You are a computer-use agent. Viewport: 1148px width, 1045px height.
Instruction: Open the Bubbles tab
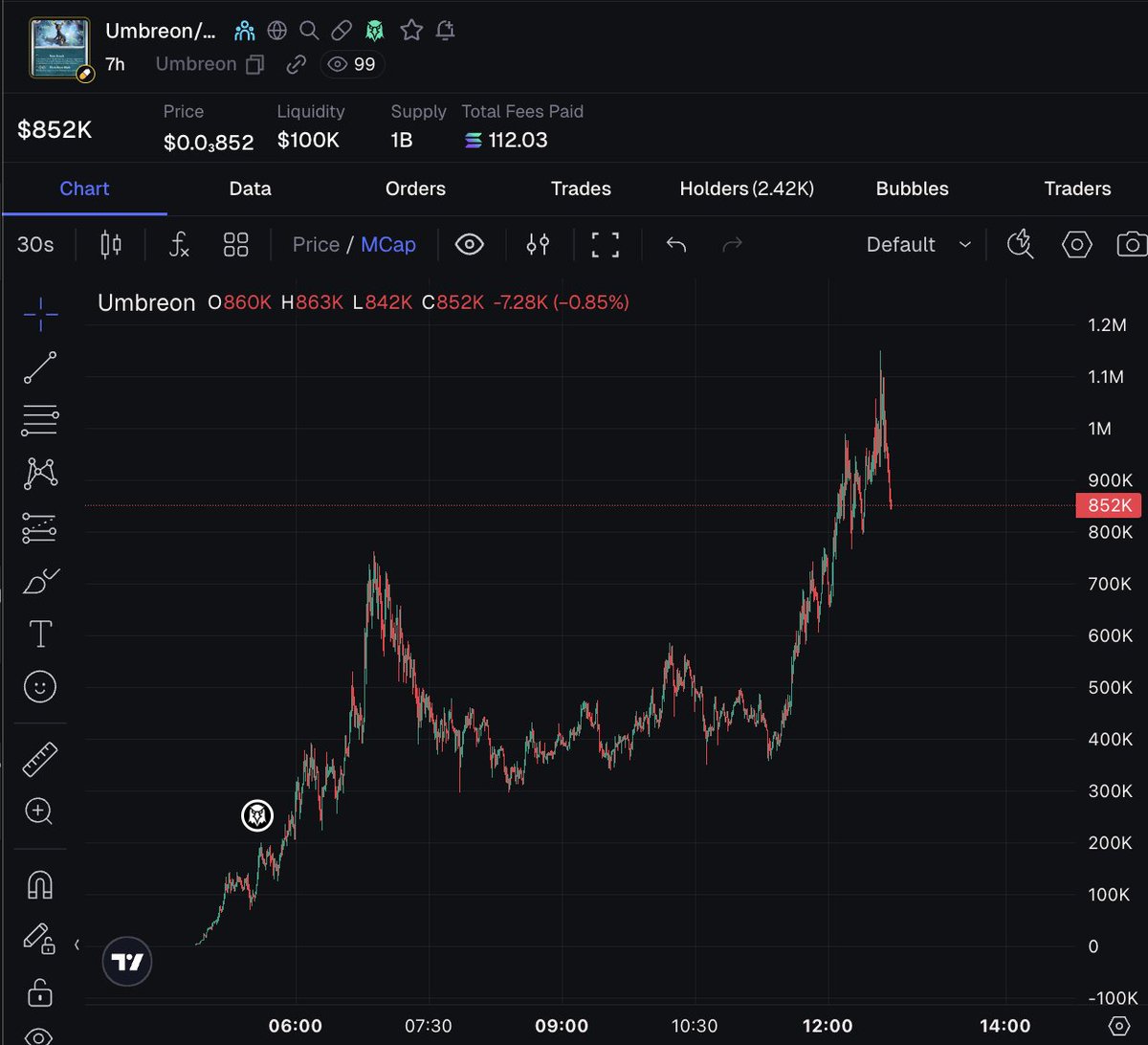pos(912,189)
